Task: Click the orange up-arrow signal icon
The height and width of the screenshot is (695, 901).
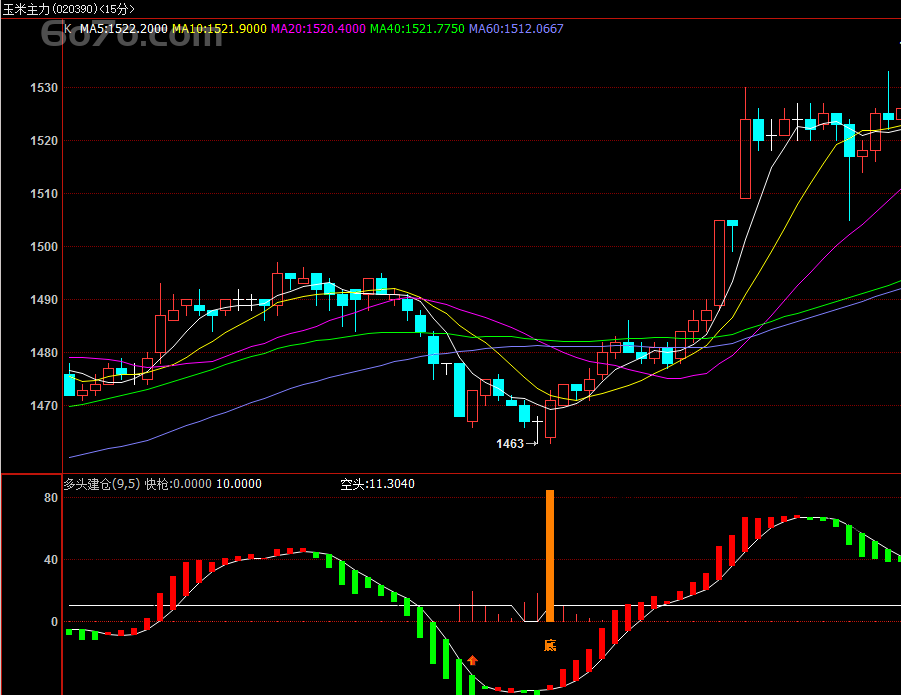Action: 472,661
